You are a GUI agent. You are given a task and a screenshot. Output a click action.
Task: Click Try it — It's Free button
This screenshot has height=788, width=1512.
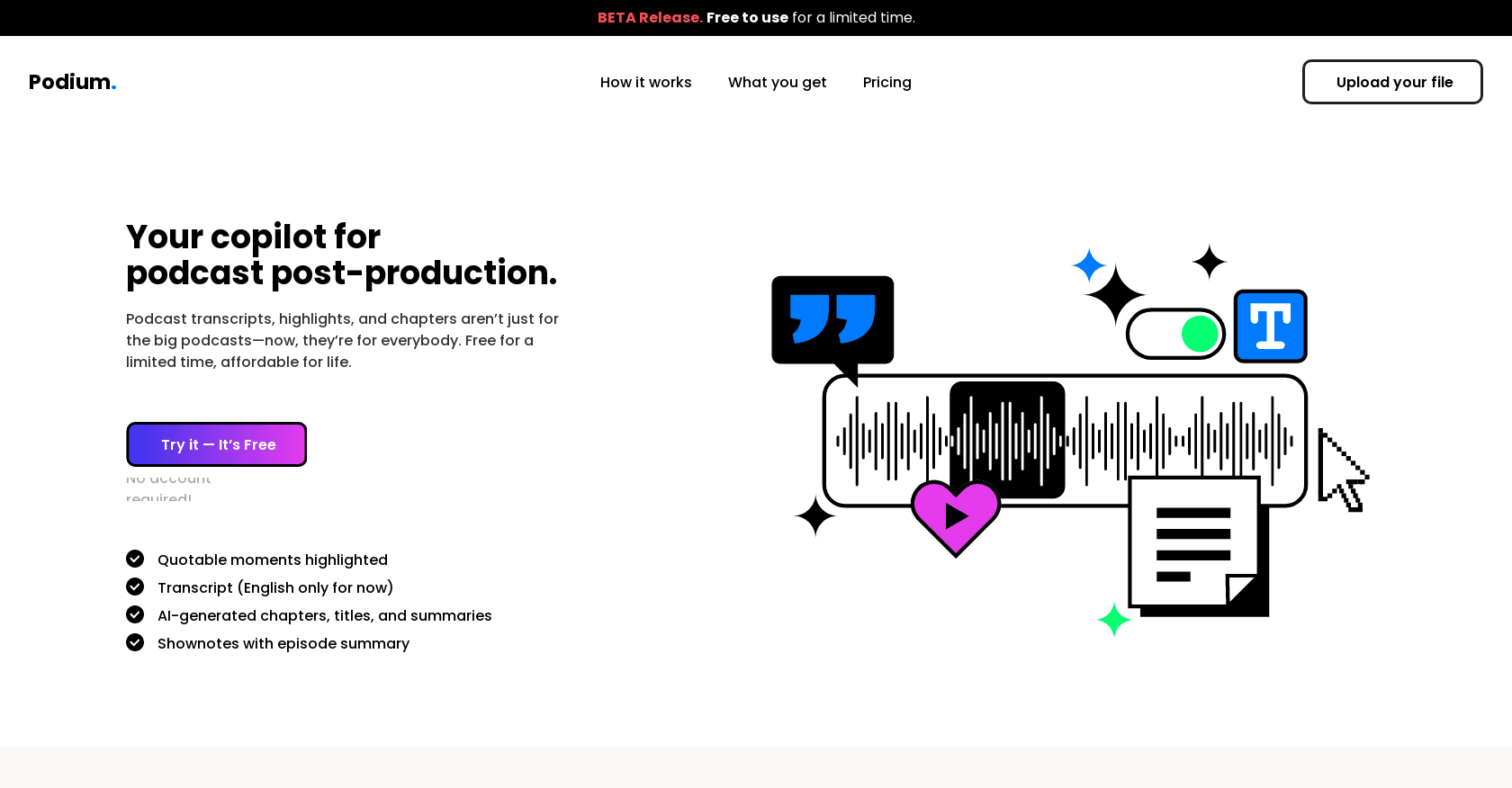coord(217,444)
